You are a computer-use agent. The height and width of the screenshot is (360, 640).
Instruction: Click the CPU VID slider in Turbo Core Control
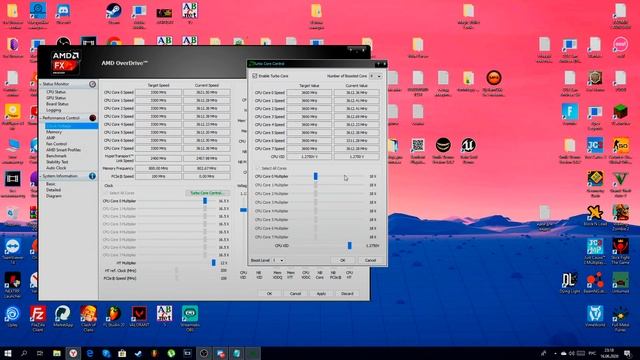pos(349,246)
